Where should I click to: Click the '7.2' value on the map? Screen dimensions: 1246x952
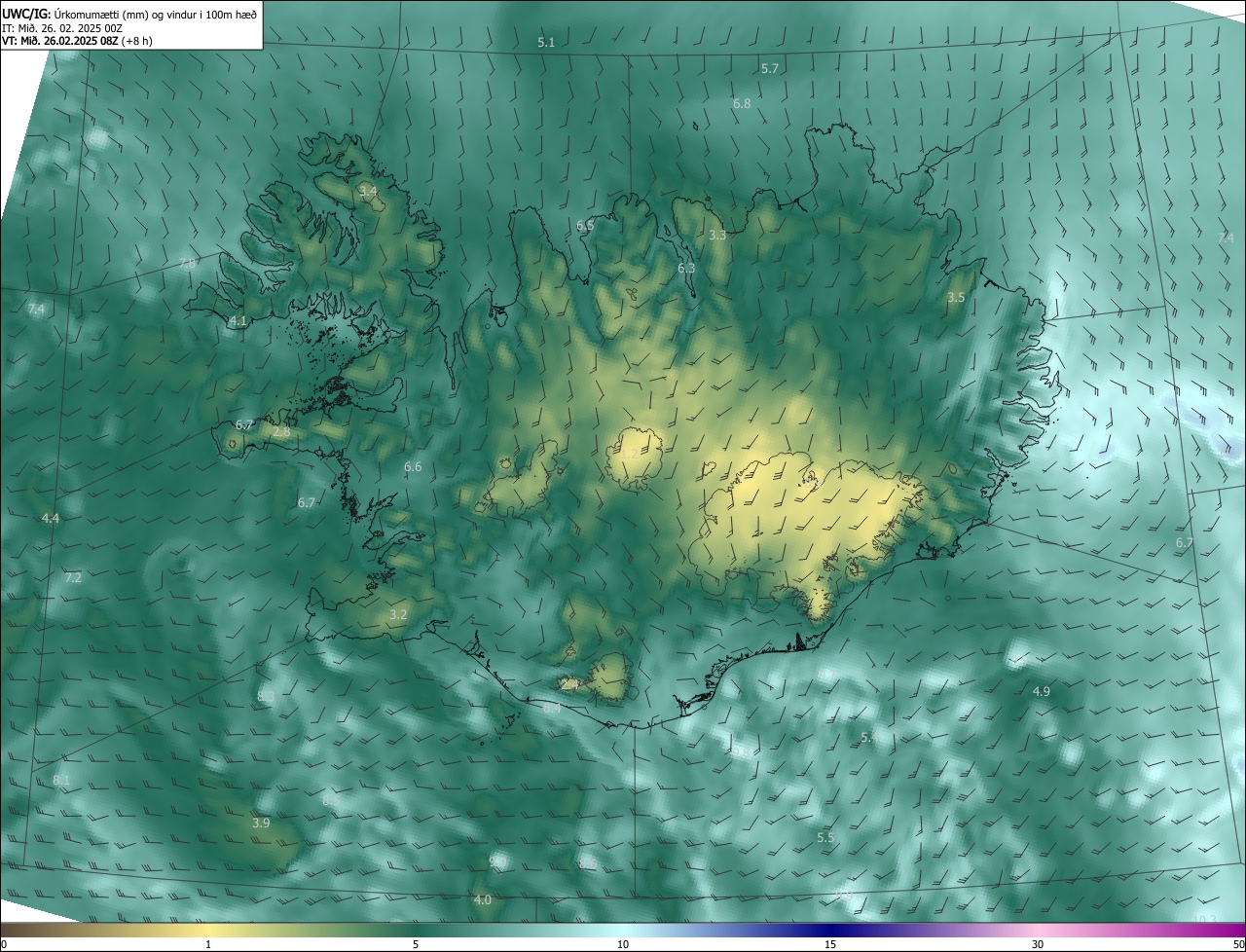(x=73, y=577)
